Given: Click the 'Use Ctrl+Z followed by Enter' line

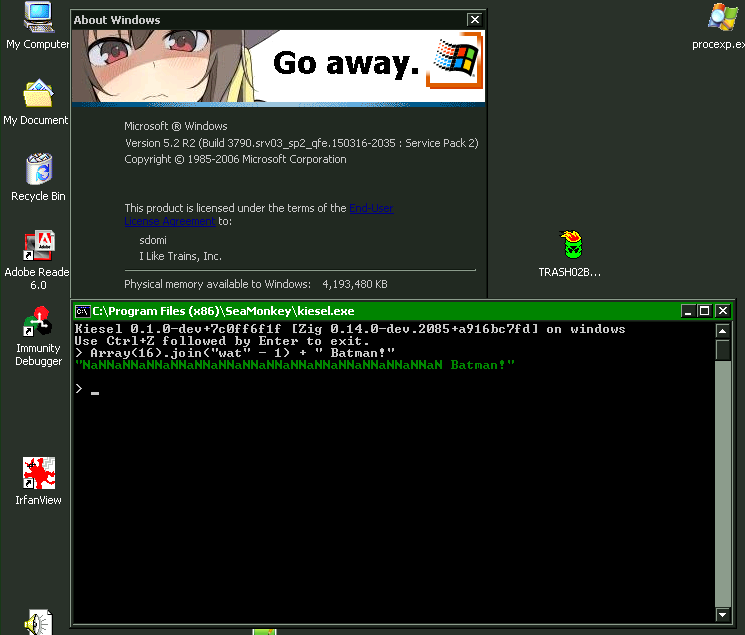Looking at the screenshot, I should tap(222, 341).
